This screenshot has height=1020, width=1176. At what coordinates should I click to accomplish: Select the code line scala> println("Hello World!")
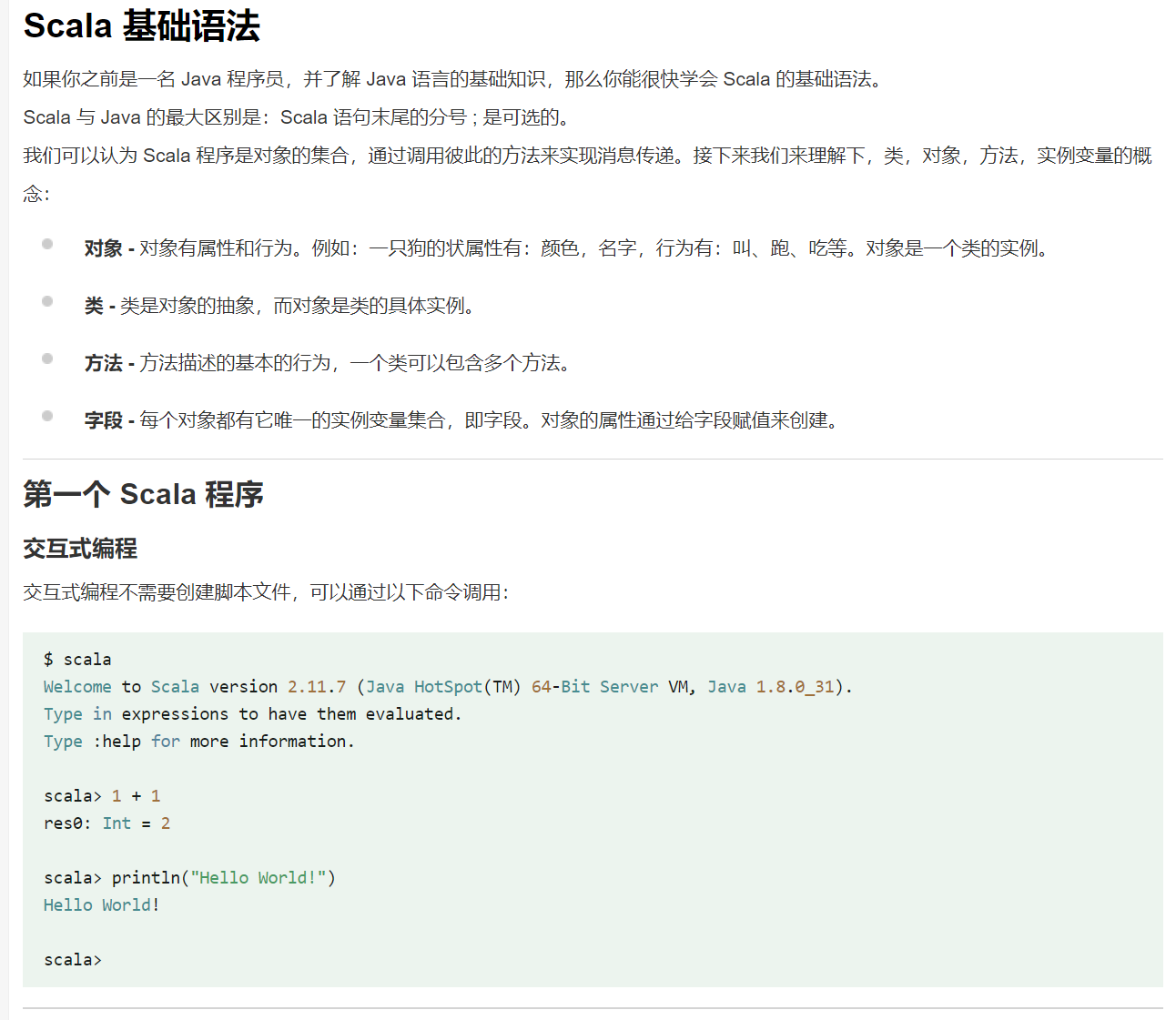[189, 878]
